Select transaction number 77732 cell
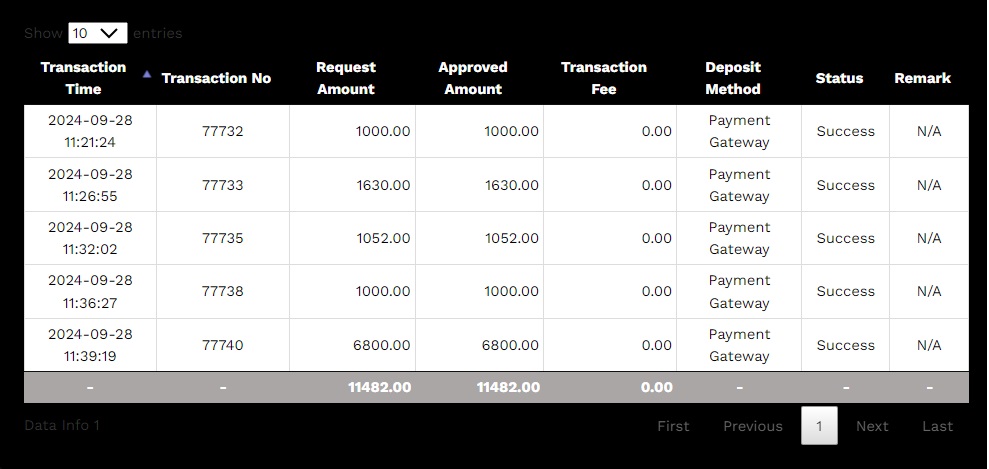 click(222, 131)
